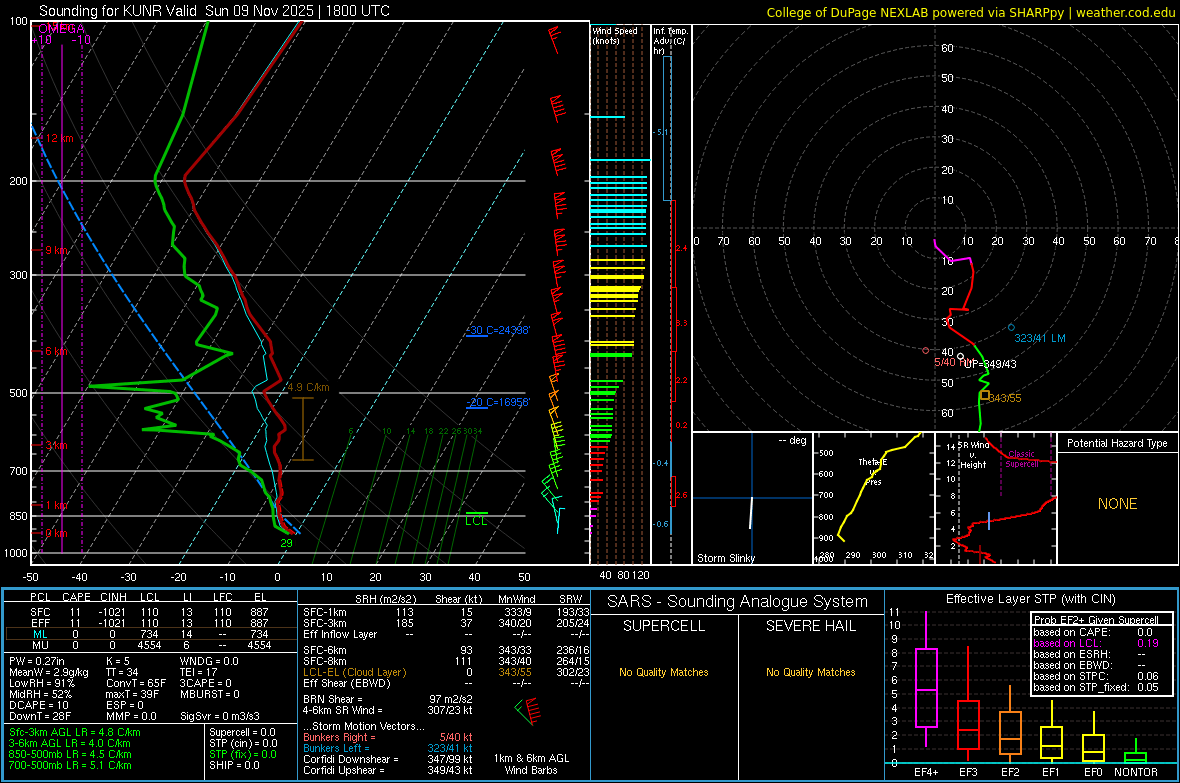Click the -20 C=16958' height label
1180x783 pixels.
coord(497,402)
